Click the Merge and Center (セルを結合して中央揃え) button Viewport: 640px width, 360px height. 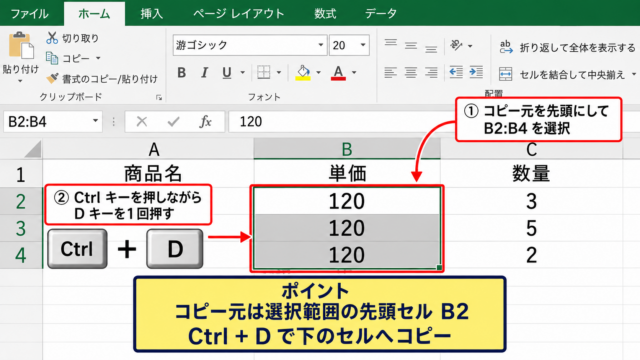562,75
